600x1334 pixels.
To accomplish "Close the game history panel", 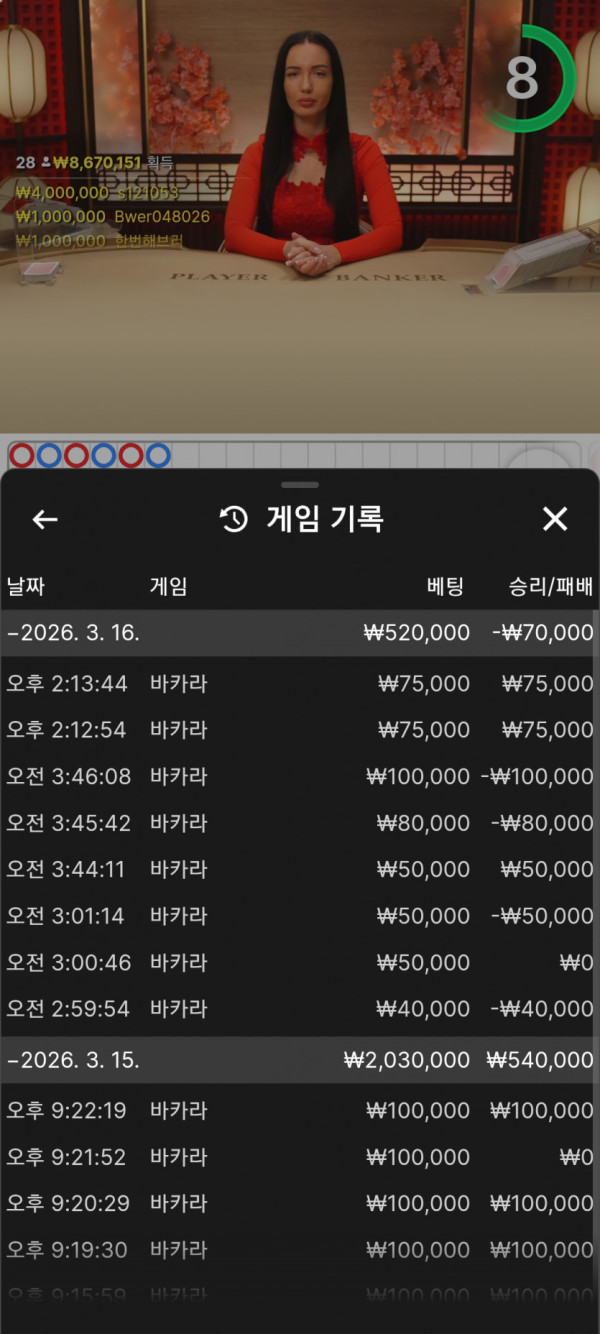I will click(555, 518).
